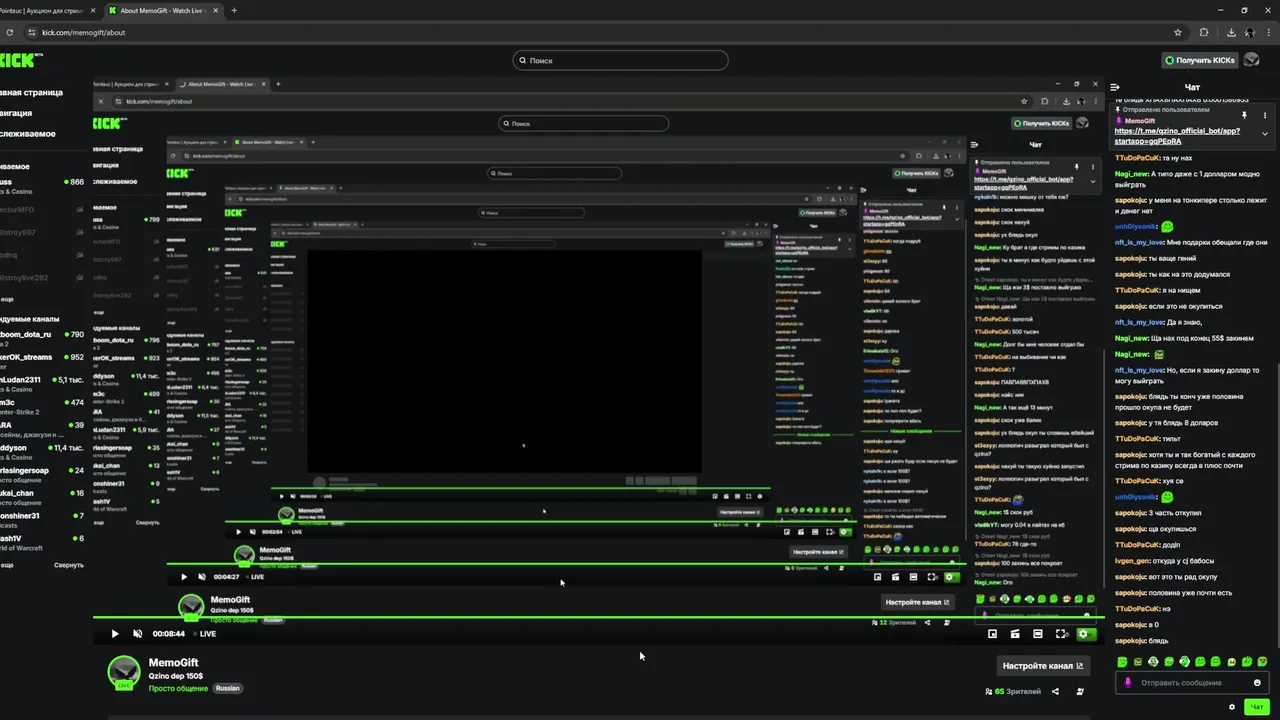Open the browser extensions puzzle icon
1280x720 pixels.
(x=1203, y=32)
